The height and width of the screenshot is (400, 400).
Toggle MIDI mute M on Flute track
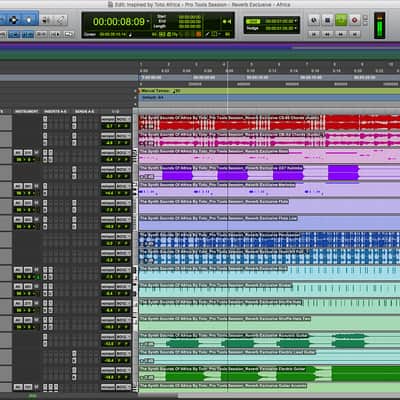(36, 203)
